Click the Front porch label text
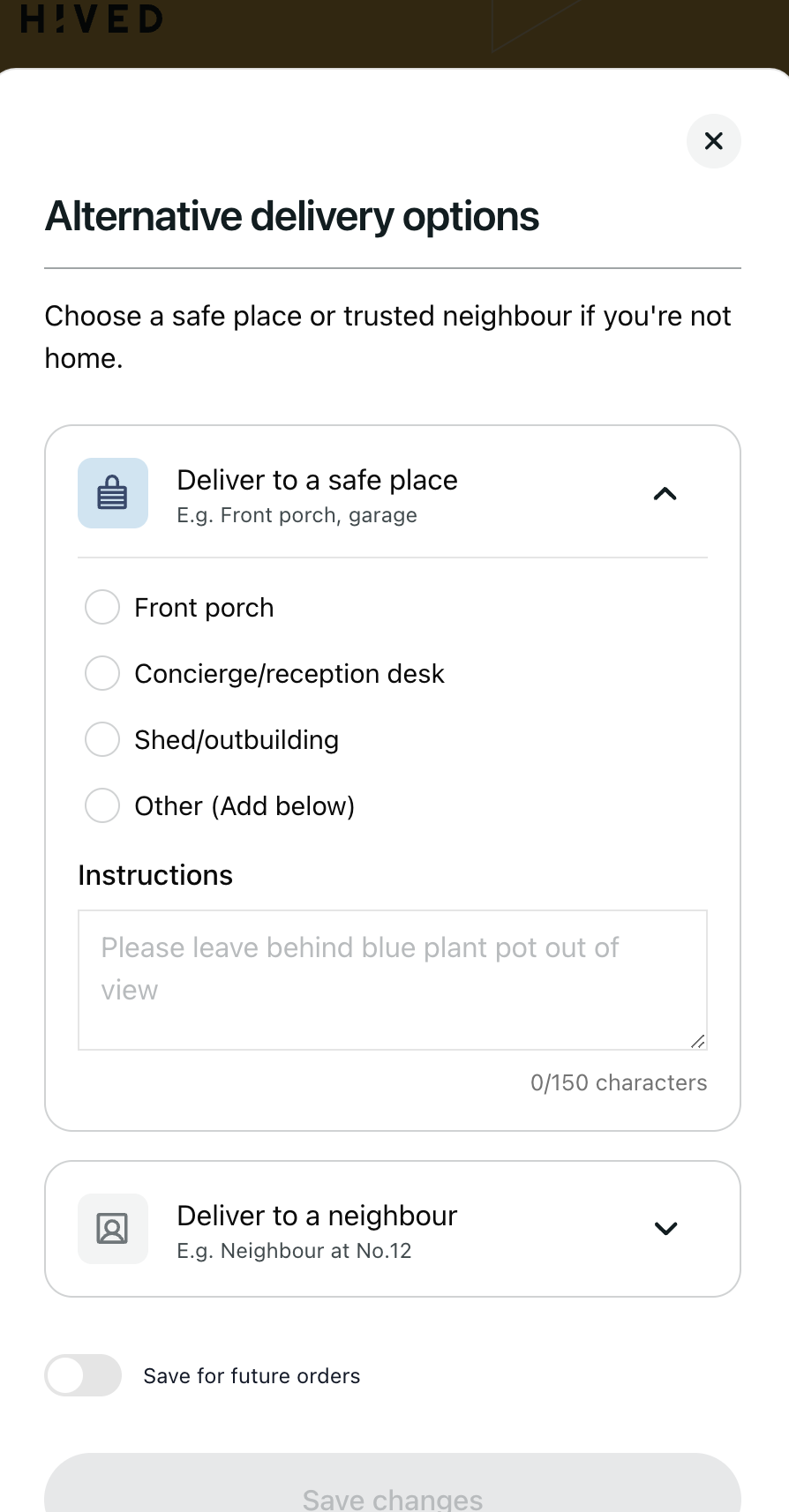789x1512 pixels. 204,608
